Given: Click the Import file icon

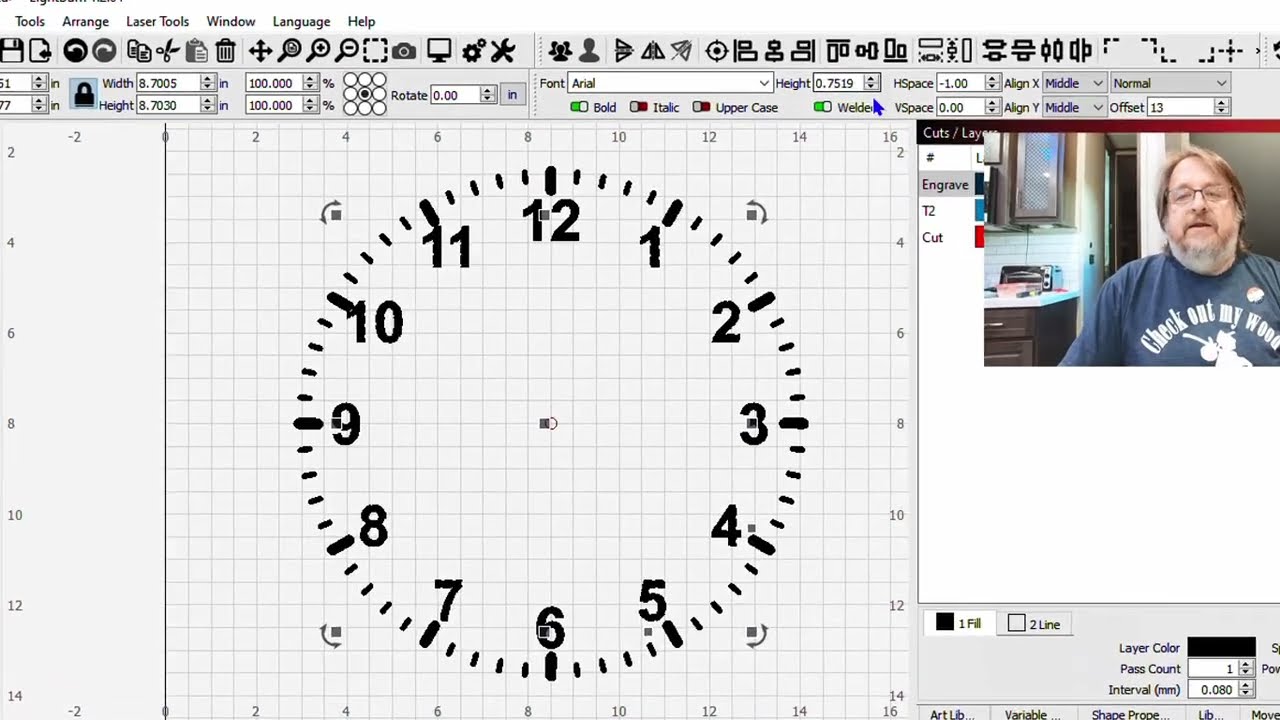Looking at the screenshot, I should point(40,50).
